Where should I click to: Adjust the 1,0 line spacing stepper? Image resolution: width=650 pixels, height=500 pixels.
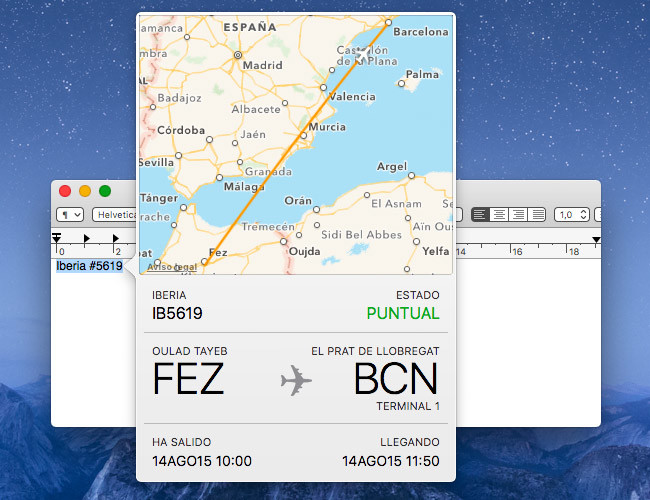pyautogui.click(x=584, y=214)
